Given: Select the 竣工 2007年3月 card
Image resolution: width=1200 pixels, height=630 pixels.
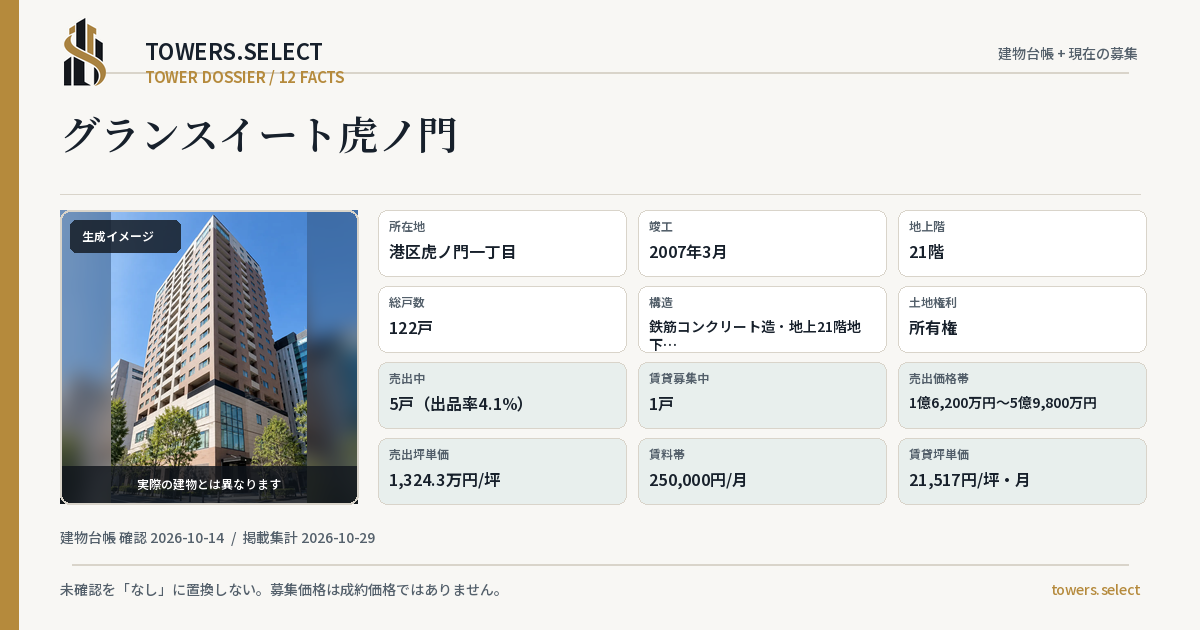Looking at the screenshot, I should click(x=762, y=243).
